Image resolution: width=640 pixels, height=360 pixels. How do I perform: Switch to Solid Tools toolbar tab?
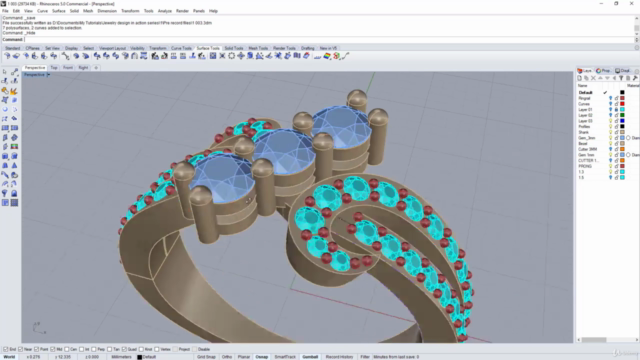(234, 48)
